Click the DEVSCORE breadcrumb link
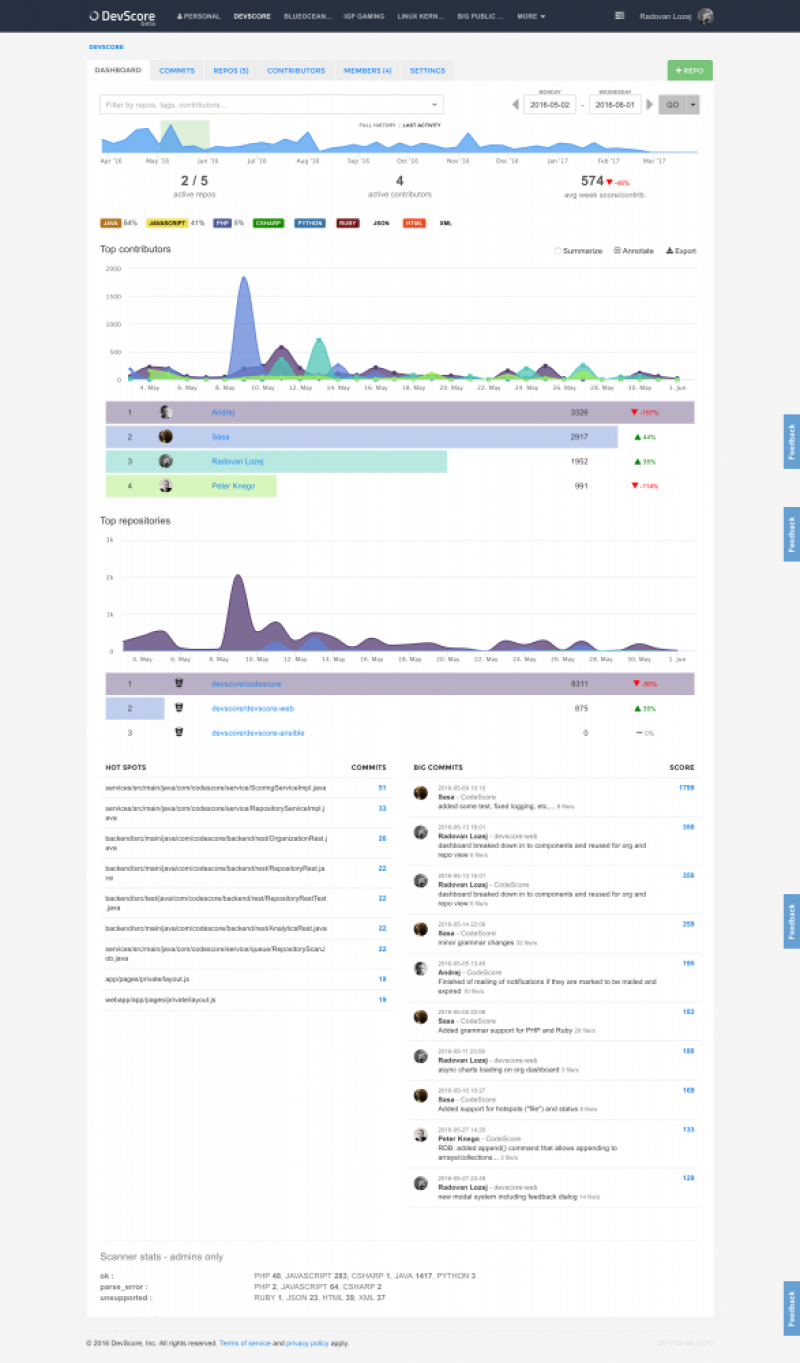 (x=106, y=47)
